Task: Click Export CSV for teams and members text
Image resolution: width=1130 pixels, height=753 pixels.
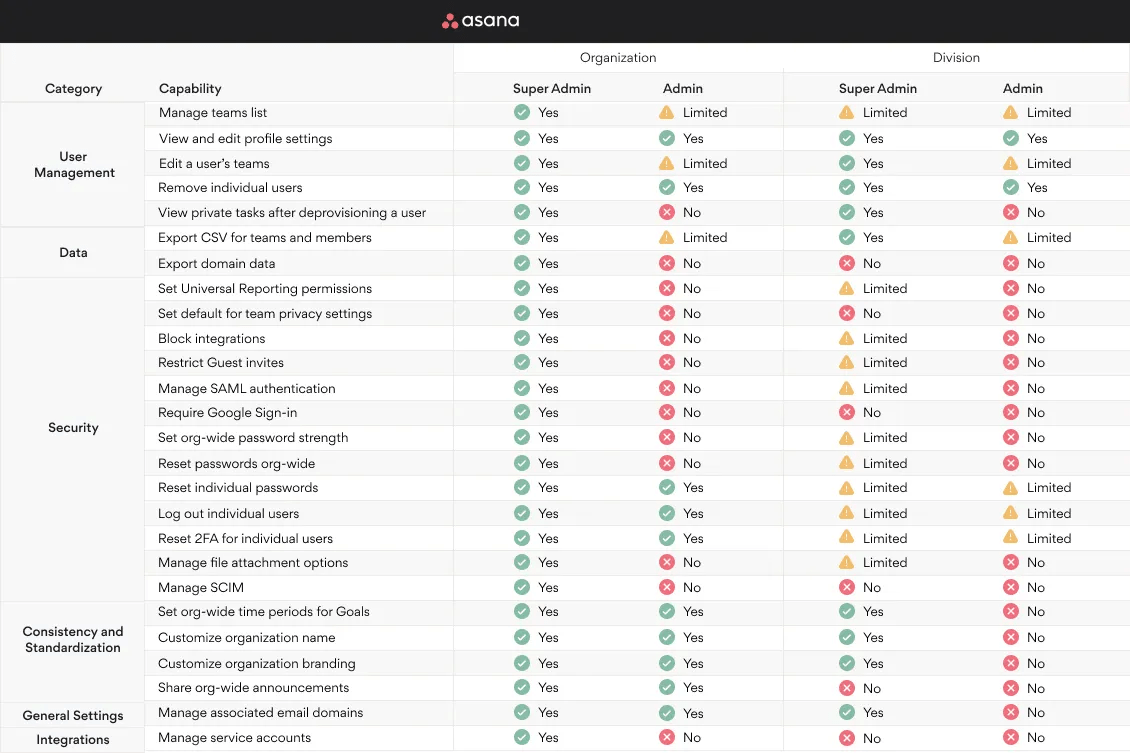Action: (265, 238)
